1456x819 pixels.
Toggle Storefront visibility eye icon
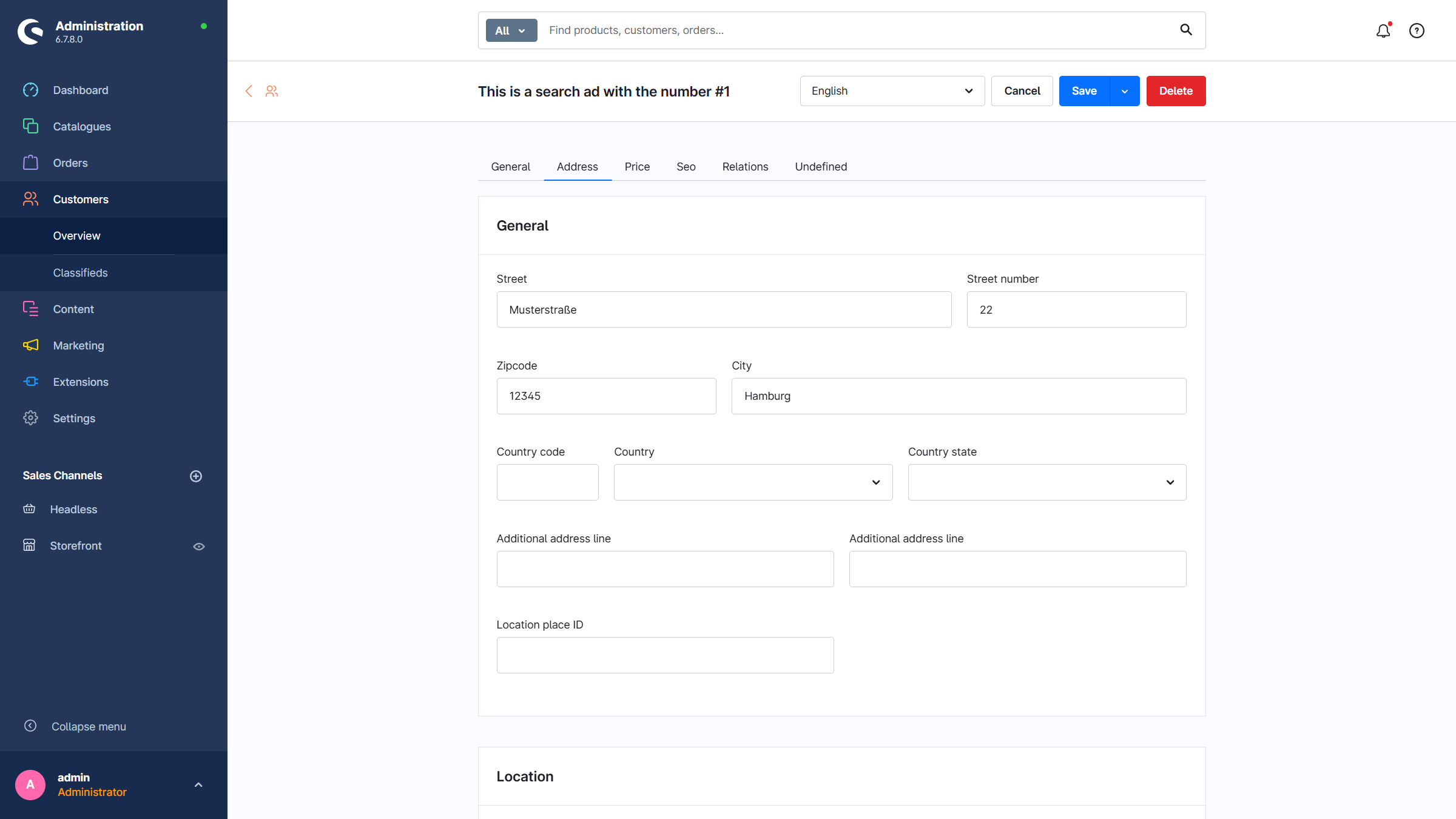pyautogui.click(x=198, y=546)
